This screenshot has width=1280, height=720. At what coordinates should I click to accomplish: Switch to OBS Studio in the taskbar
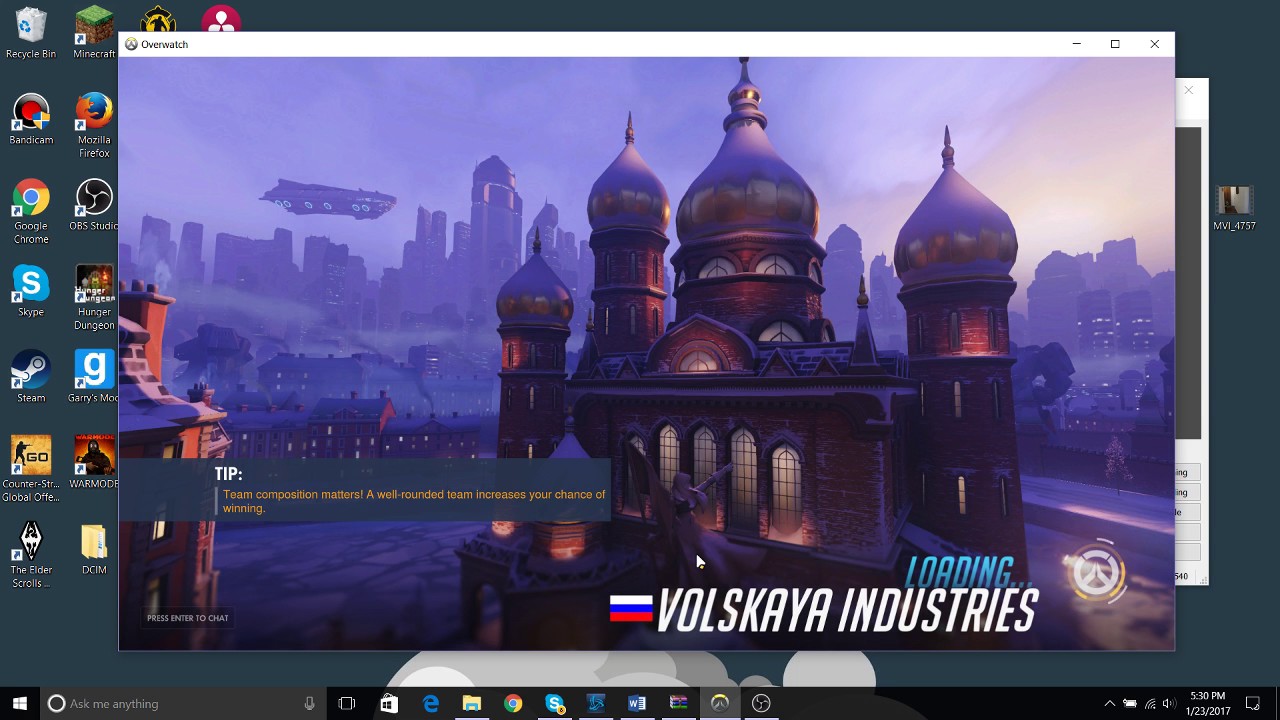click(761, 703)
